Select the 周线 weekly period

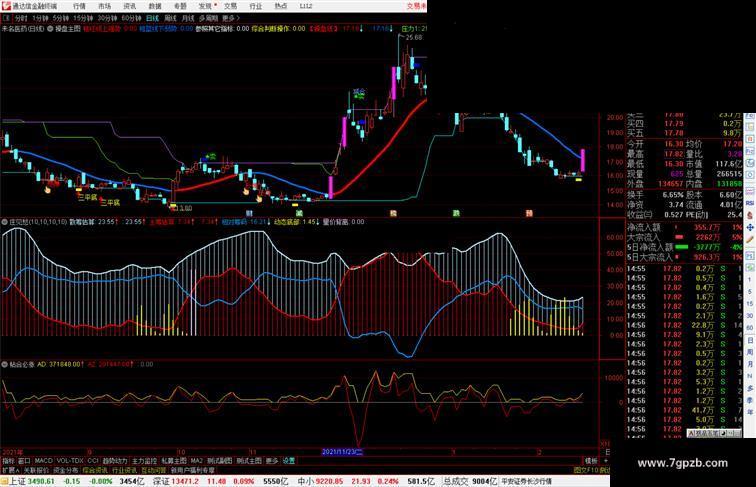click(x=170, y=18)
